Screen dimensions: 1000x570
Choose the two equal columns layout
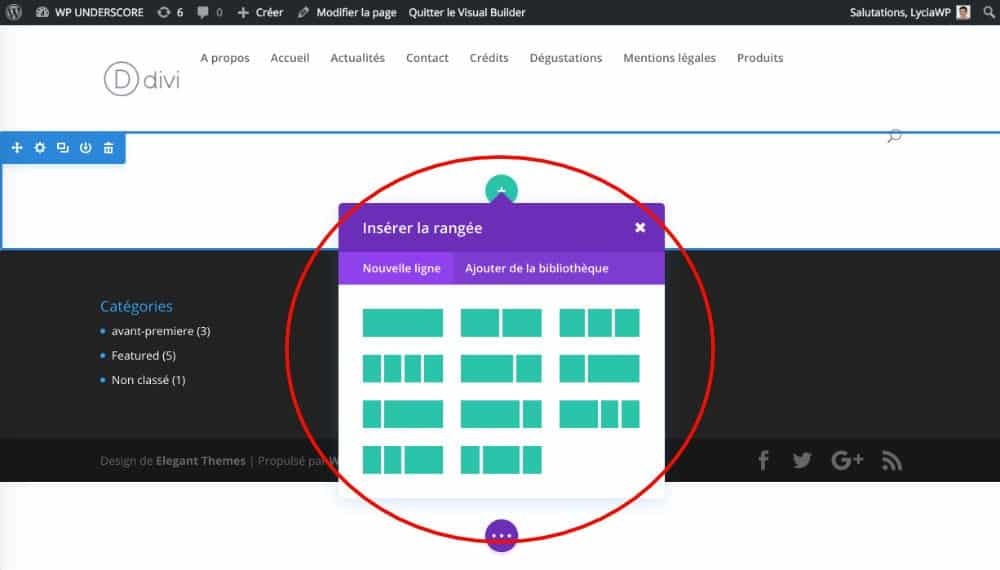(x=501, y=323)
